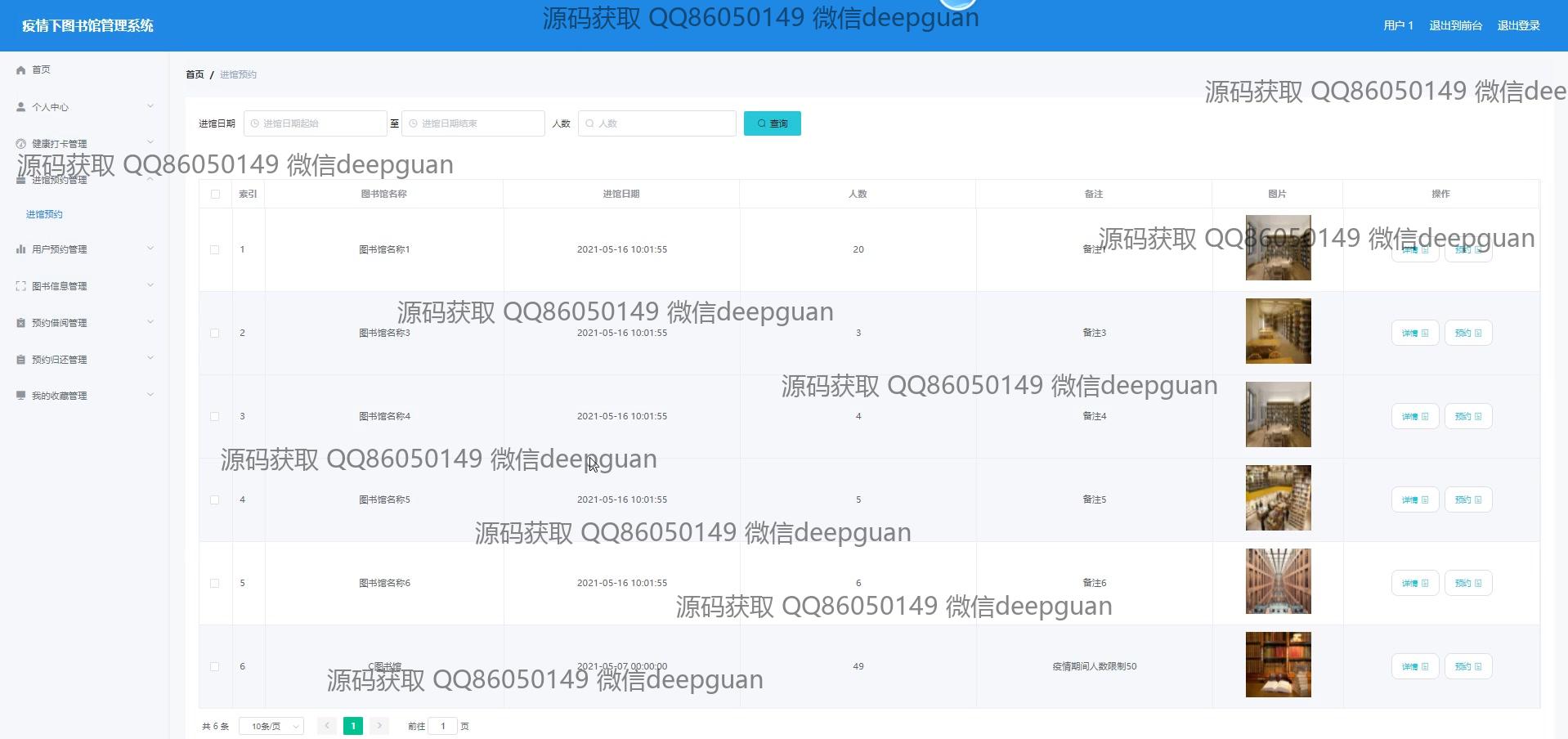This screenshot has height=739, width=1568.
Task: Focus the 进馆日期起始 start date field
Action: click(315, 123)
